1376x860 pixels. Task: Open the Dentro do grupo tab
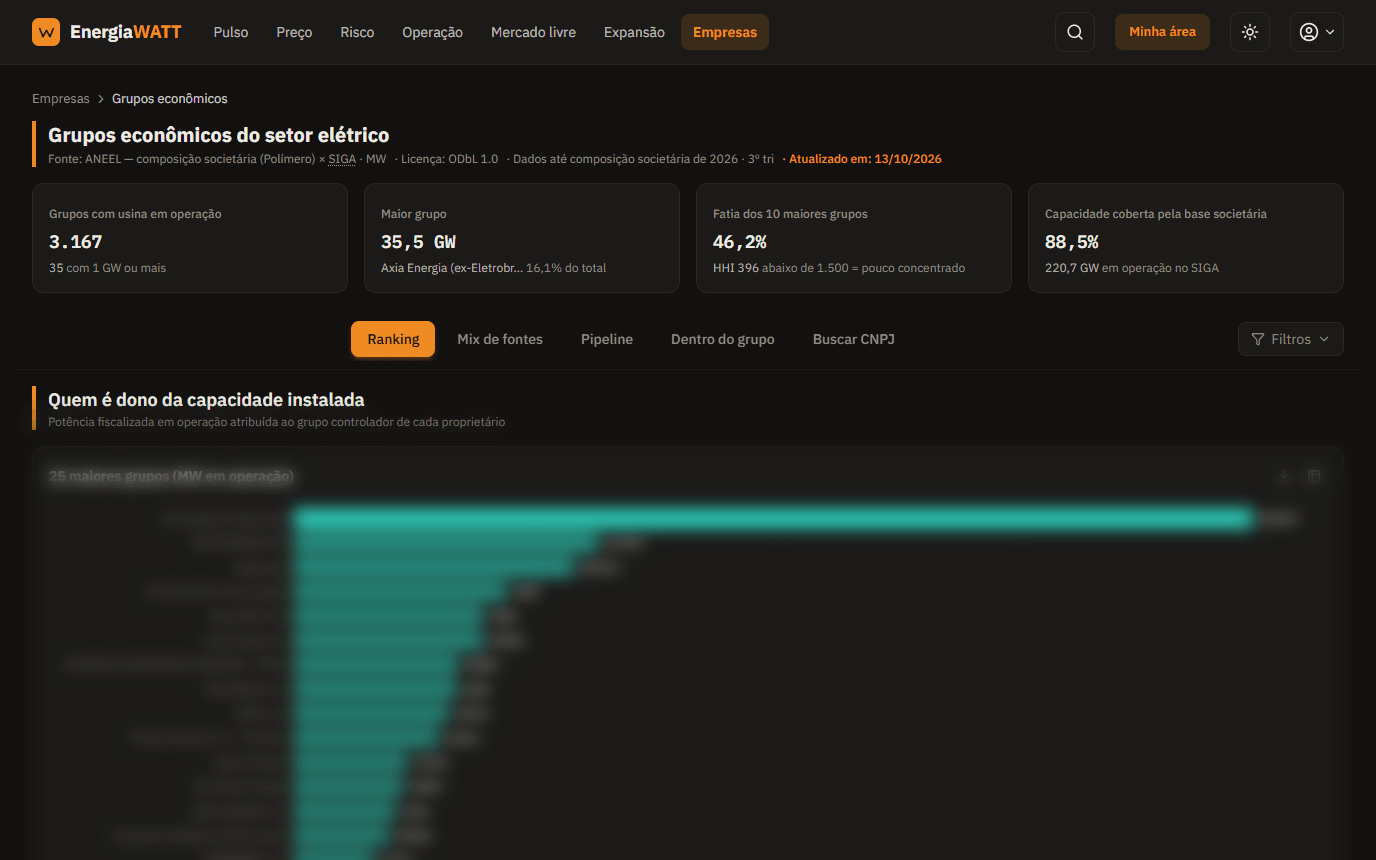point(723,339)
